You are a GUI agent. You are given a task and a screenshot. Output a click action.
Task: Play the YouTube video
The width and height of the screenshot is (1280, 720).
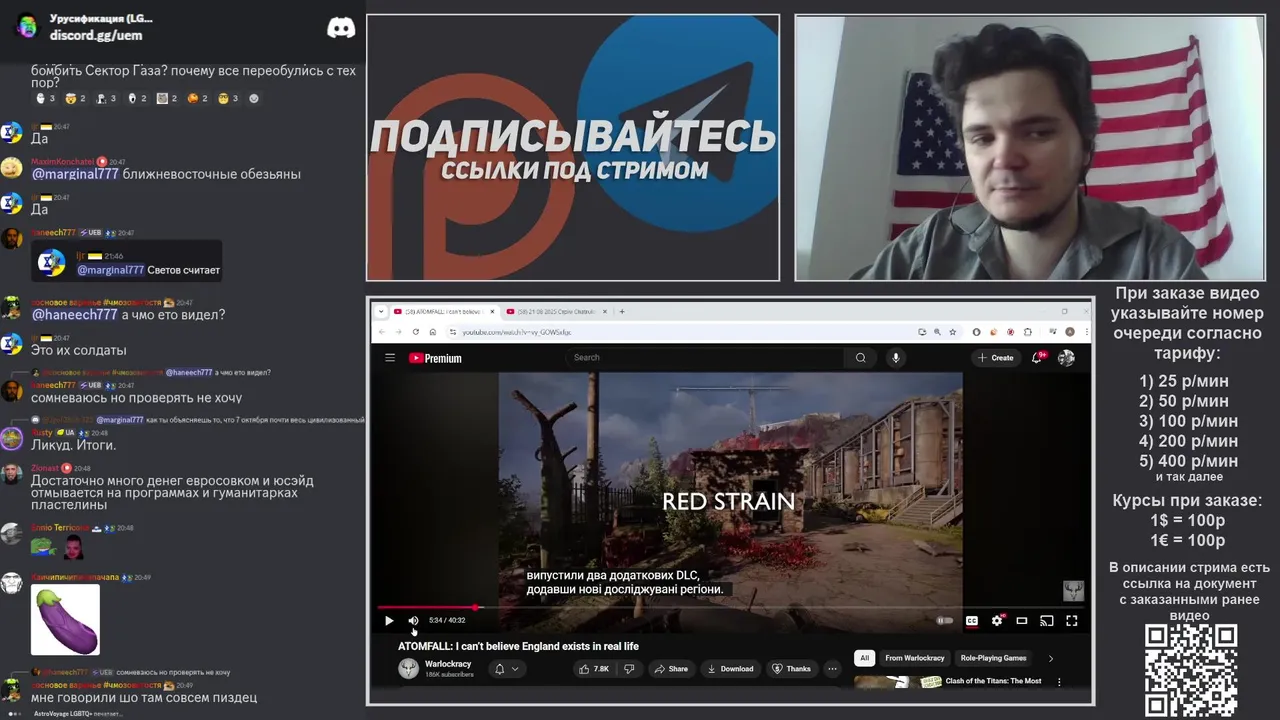(x=389, y=621)
